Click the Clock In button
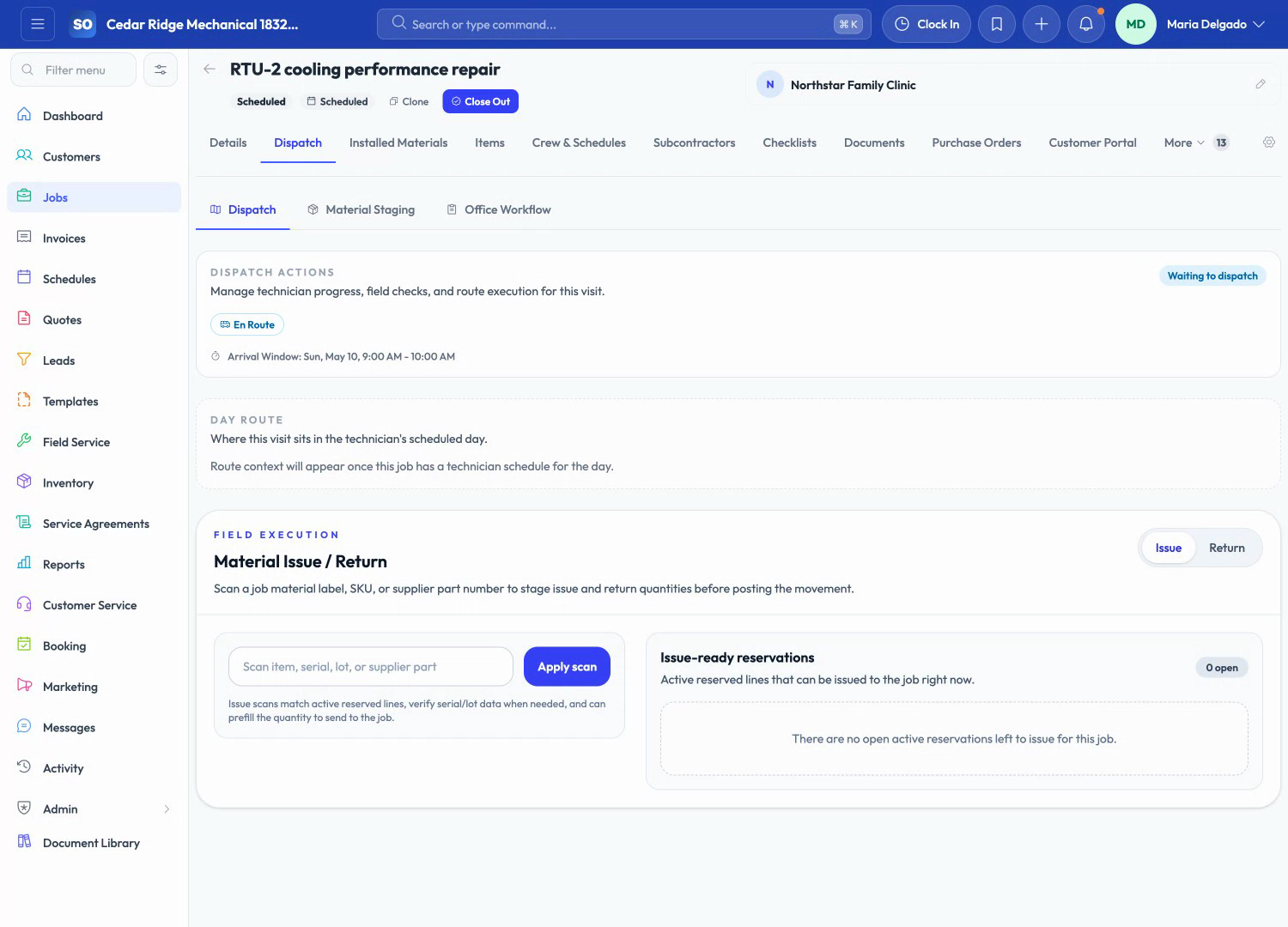 click(927, 24)
